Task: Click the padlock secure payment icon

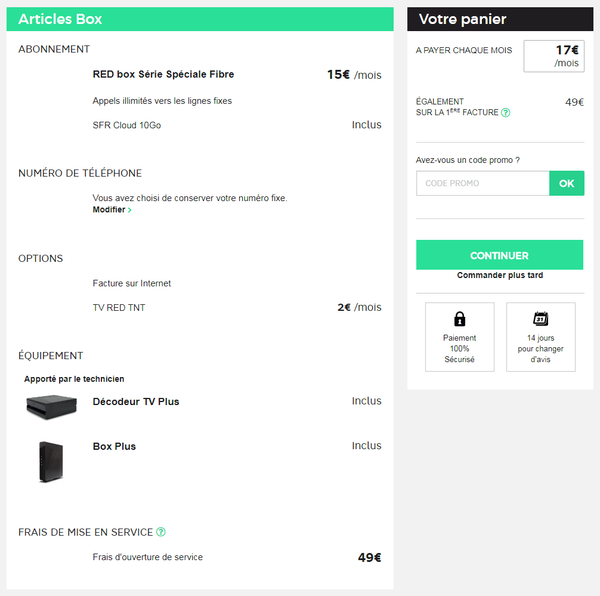Action: (460, 319)
